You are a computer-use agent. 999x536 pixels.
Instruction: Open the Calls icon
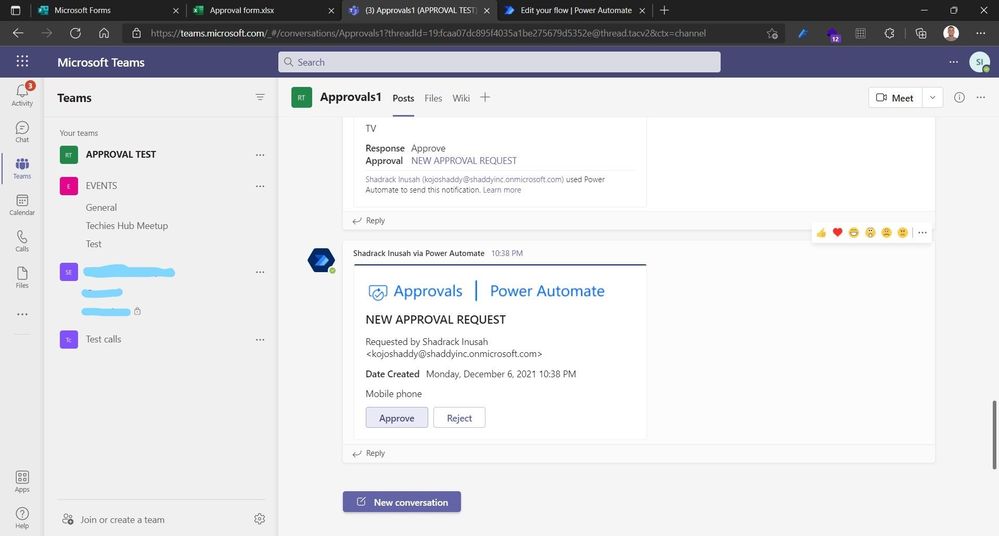tap(22, 241)
